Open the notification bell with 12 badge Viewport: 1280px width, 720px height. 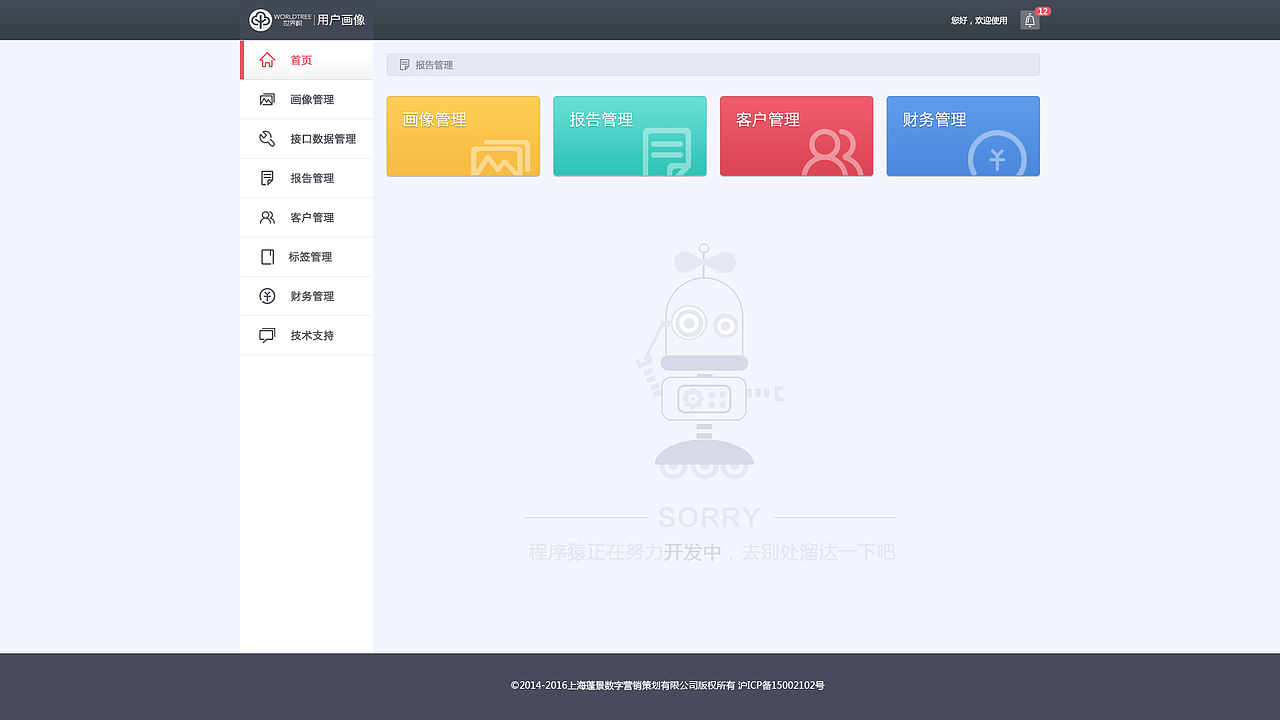[1029, 19]
